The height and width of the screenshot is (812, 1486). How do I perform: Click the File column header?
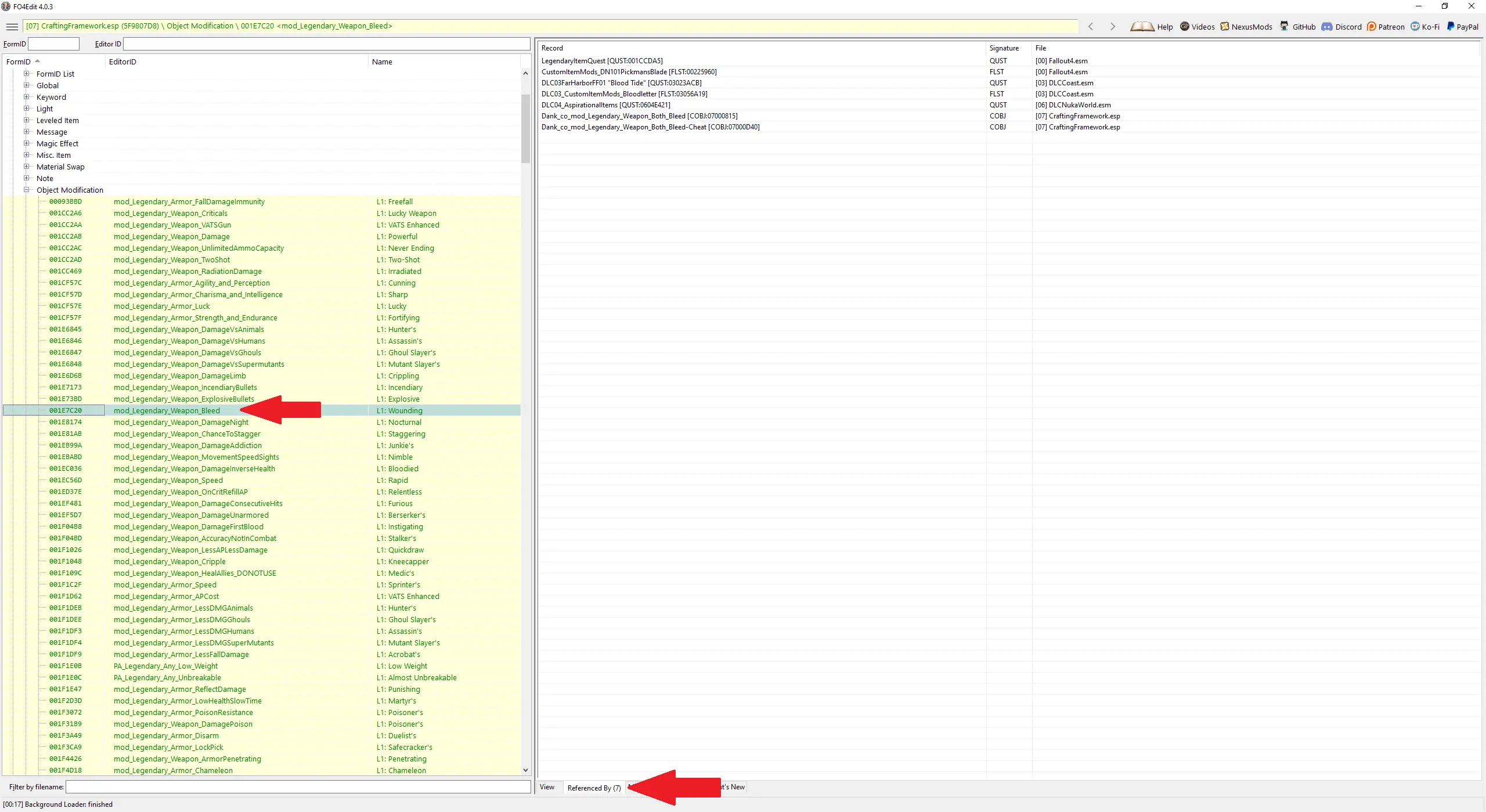pos(1256,48)
